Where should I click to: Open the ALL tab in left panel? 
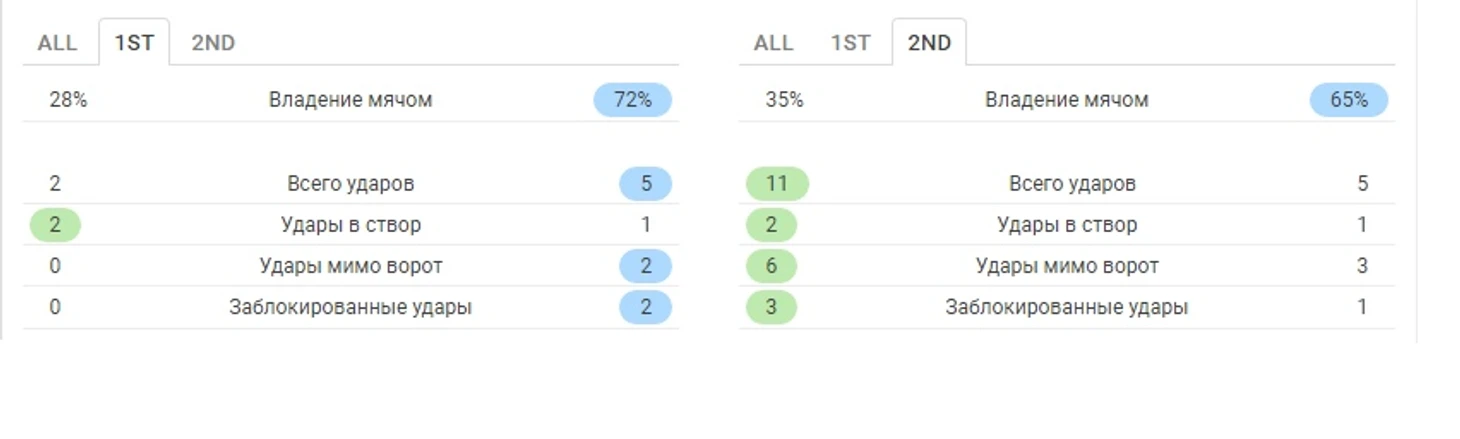pos(58,43)
